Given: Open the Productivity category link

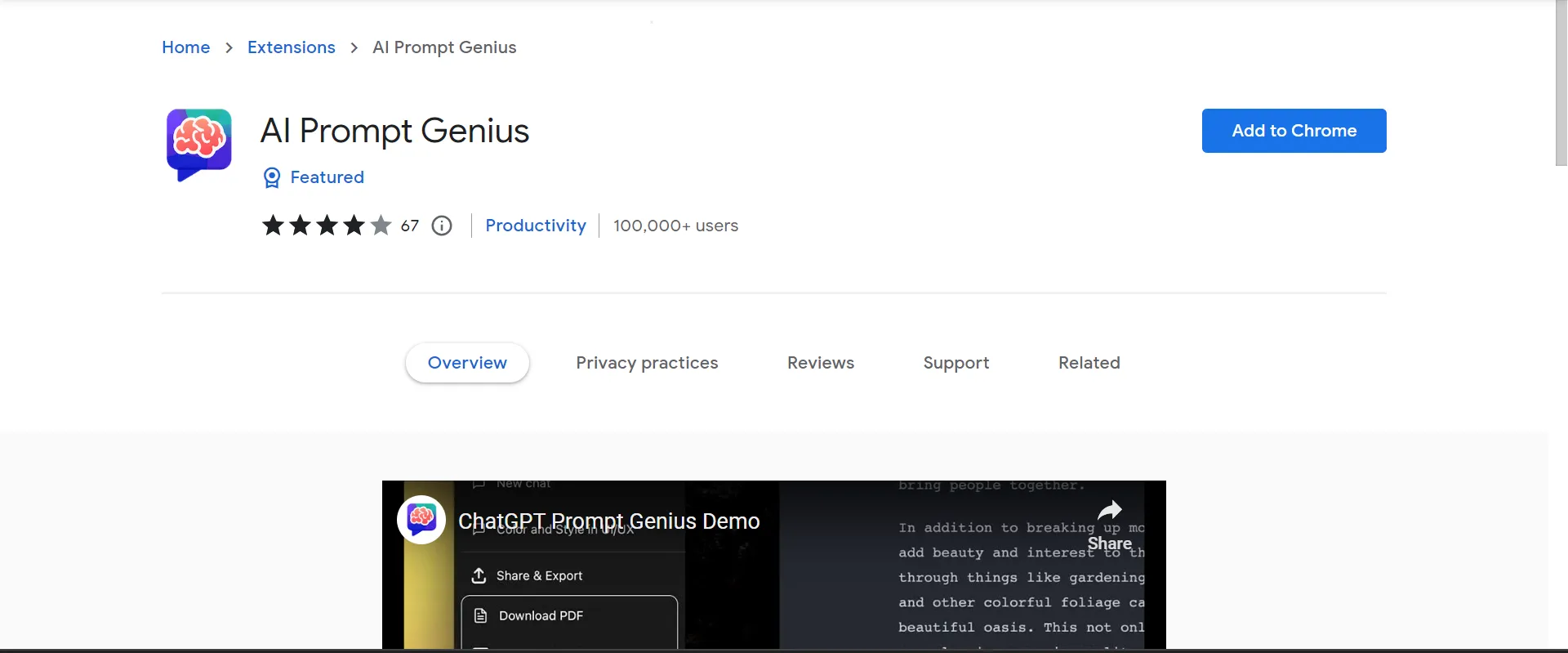Looking at the screenshot, I should (x=536, y=226).
